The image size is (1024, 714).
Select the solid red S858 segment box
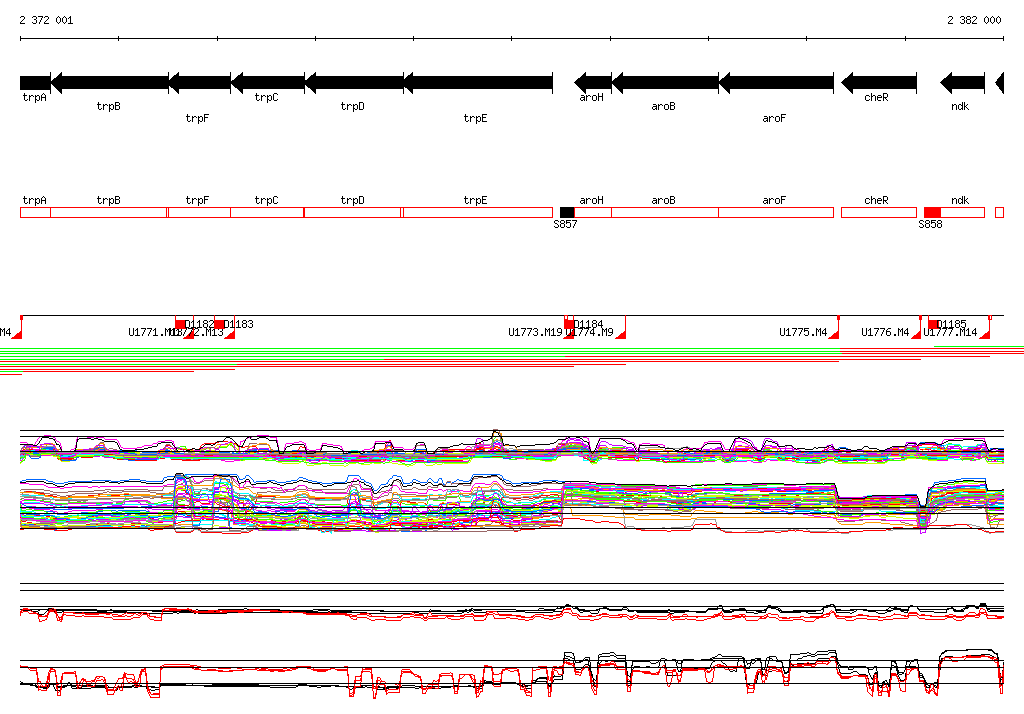(933, 212)
